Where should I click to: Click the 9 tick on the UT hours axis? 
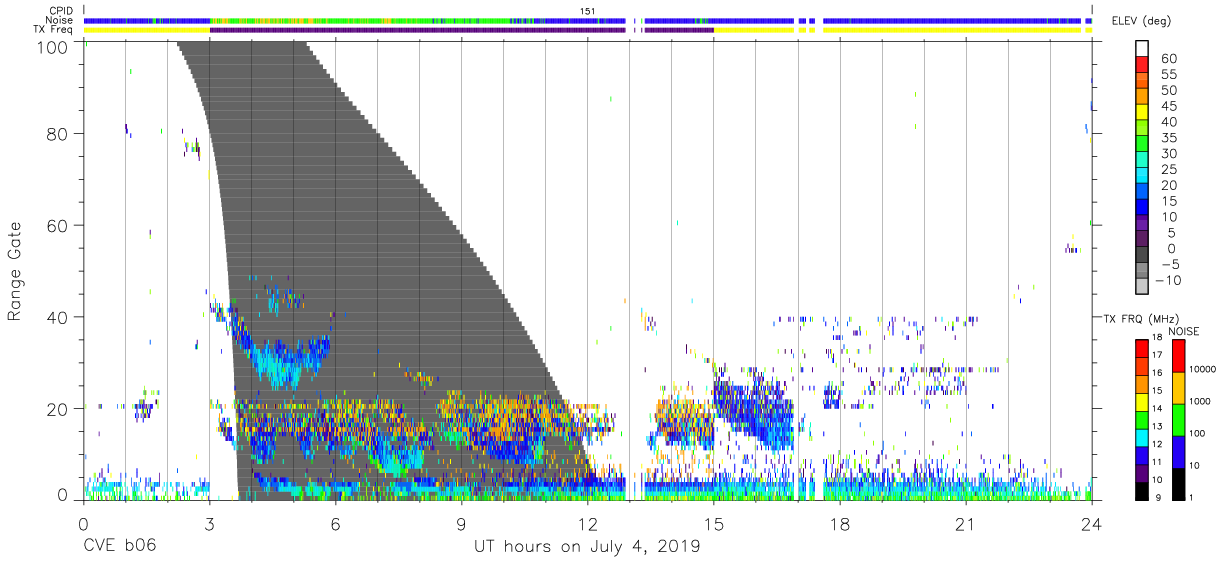[x=461, y=524]
